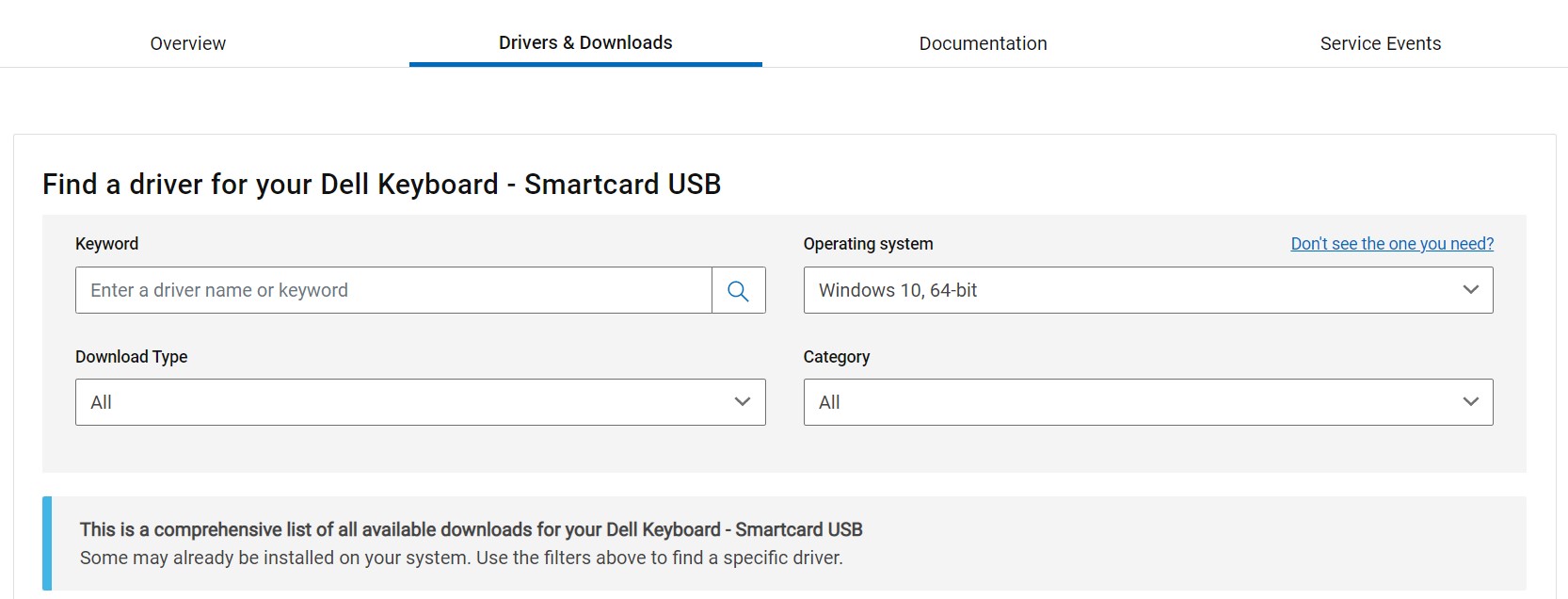Screen dimensions: 1568x599
Task: Click the Category field chevron arrow
Action: (x=1470, y=402)
